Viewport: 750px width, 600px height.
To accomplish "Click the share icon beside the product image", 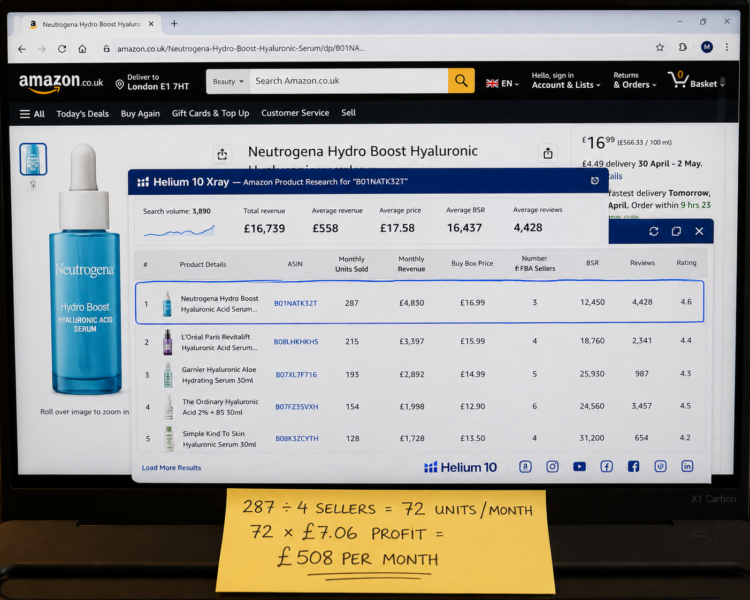I will tap(222, 154).
